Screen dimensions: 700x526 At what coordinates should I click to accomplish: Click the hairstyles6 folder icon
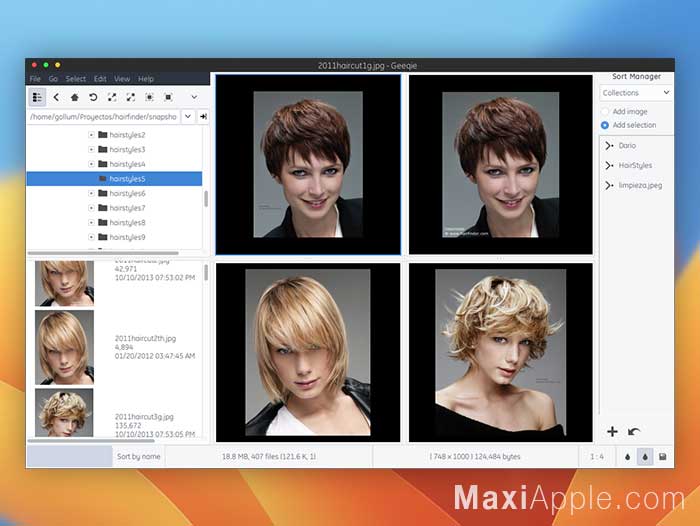(103, 193)
